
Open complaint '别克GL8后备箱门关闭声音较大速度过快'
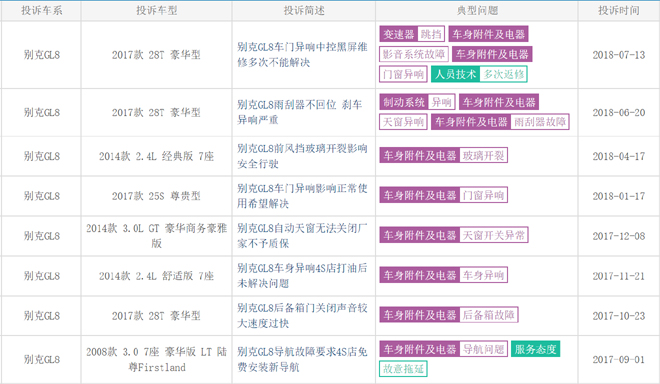(x=302, y=316)
